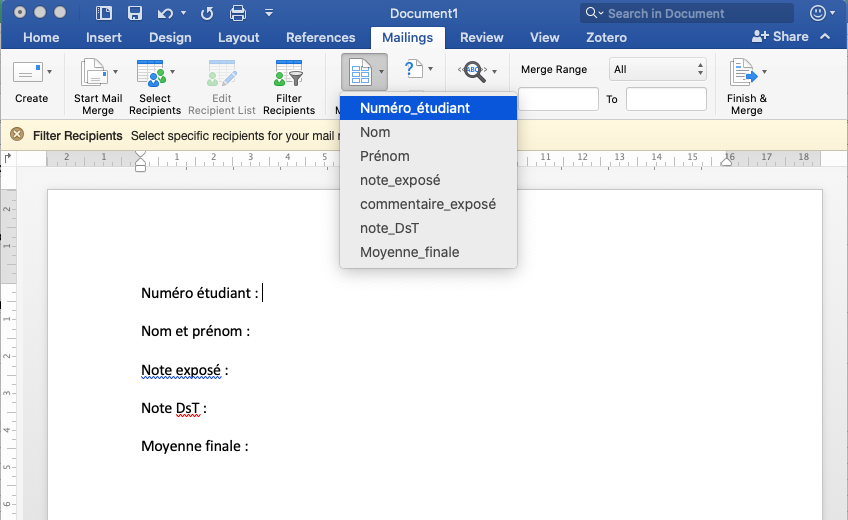848x520 pixels.
Task: Switch to the Zotero tab
Action: click(x=606, y=37)
